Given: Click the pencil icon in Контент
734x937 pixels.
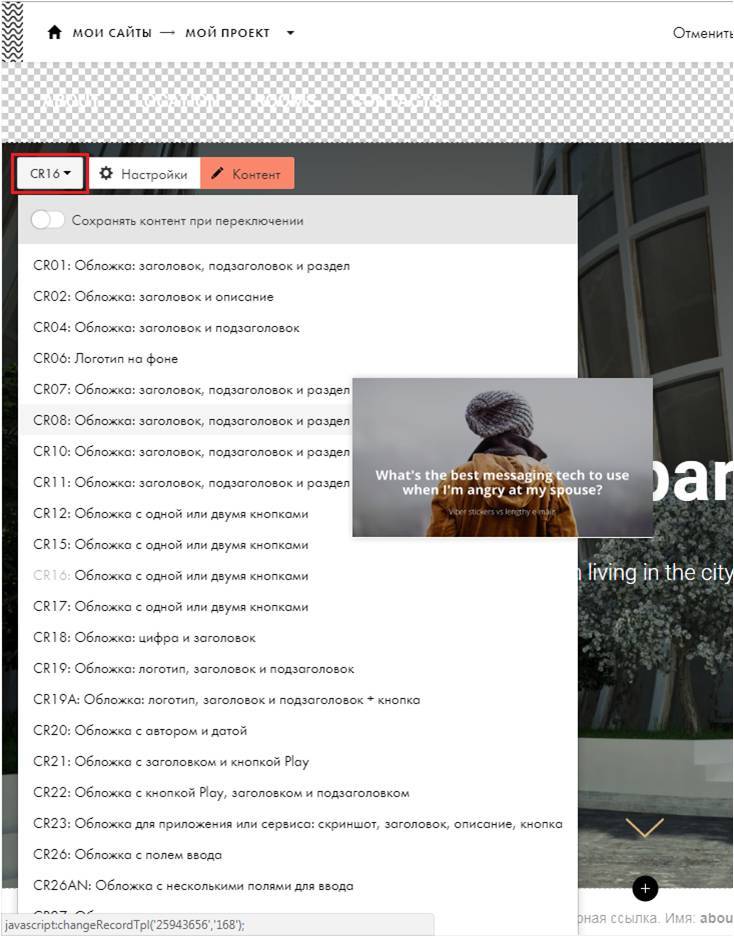Looking at the screenshot, I should click(x=217, y=174).
